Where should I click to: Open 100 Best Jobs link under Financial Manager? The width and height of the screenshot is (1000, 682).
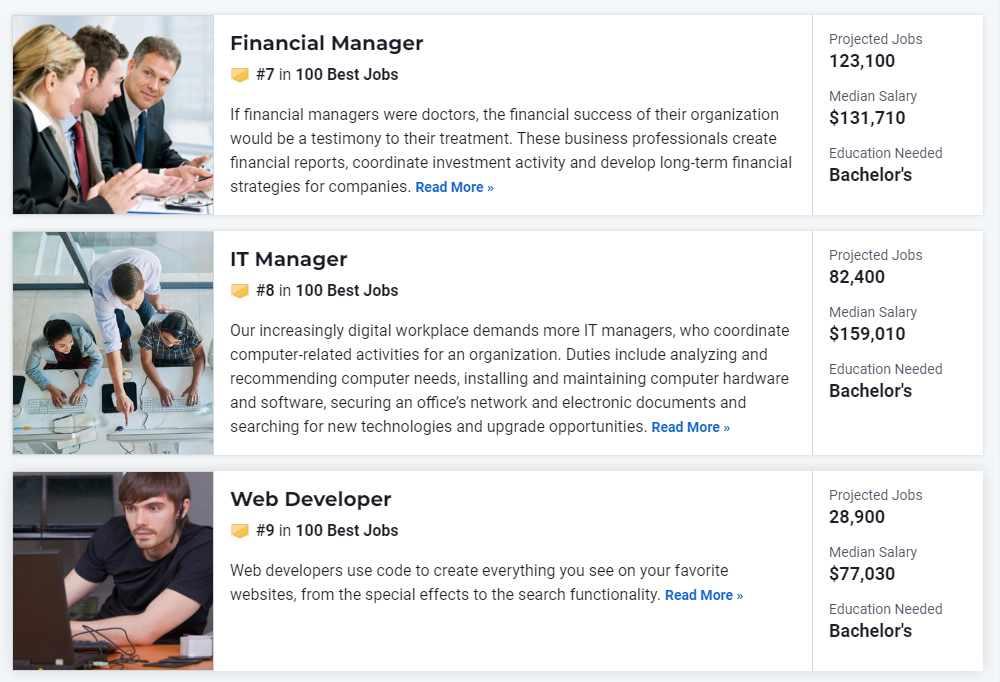tap(347, 75)
